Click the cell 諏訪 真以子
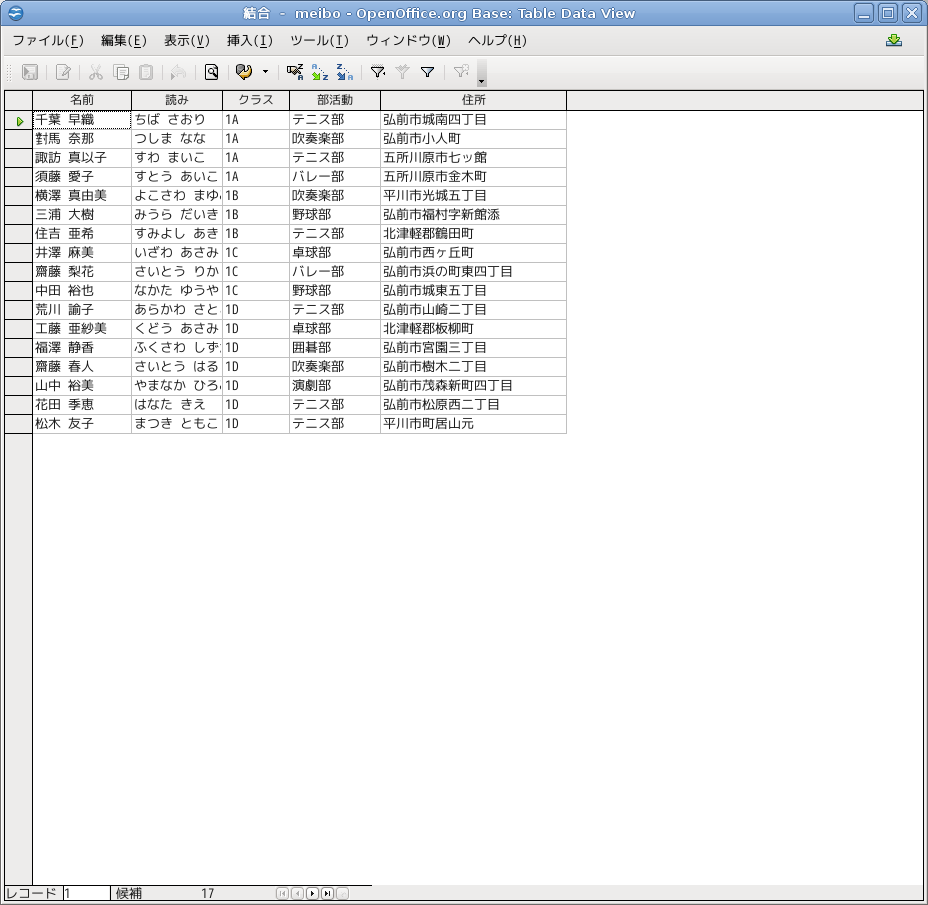 pos(82,158)
